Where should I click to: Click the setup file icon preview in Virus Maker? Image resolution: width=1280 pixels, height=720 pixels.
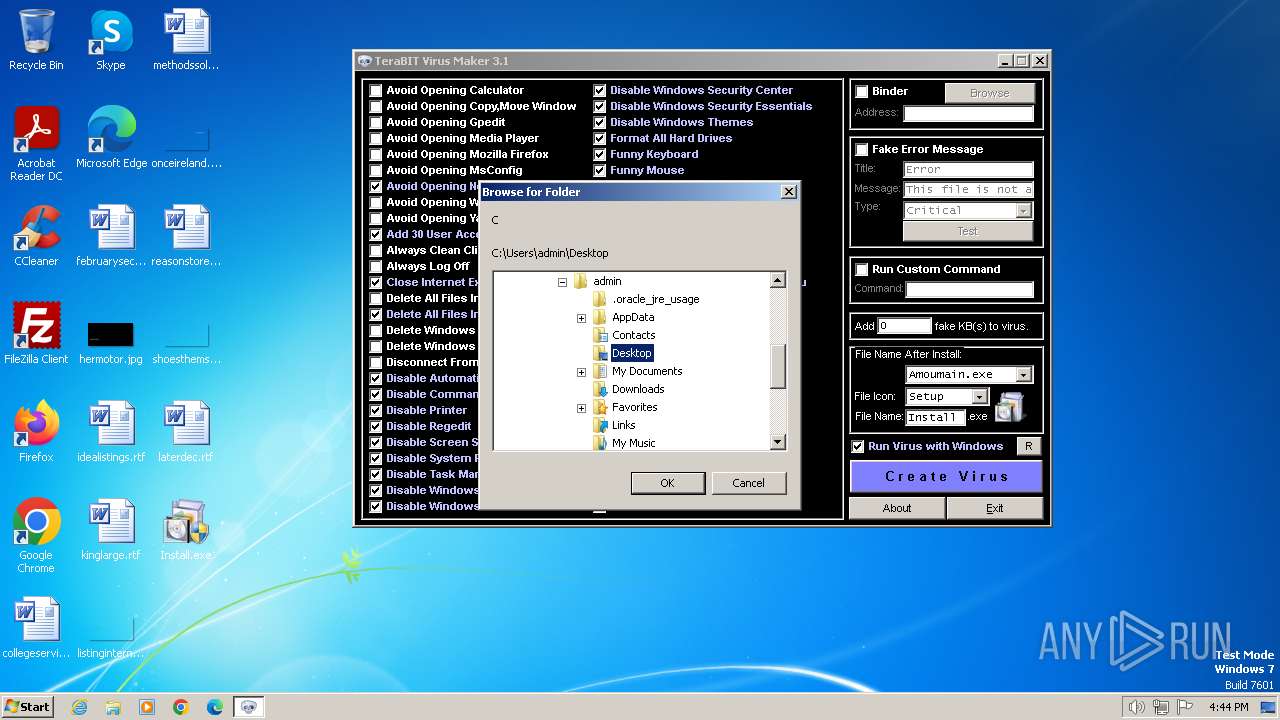tap(1010, 406)
